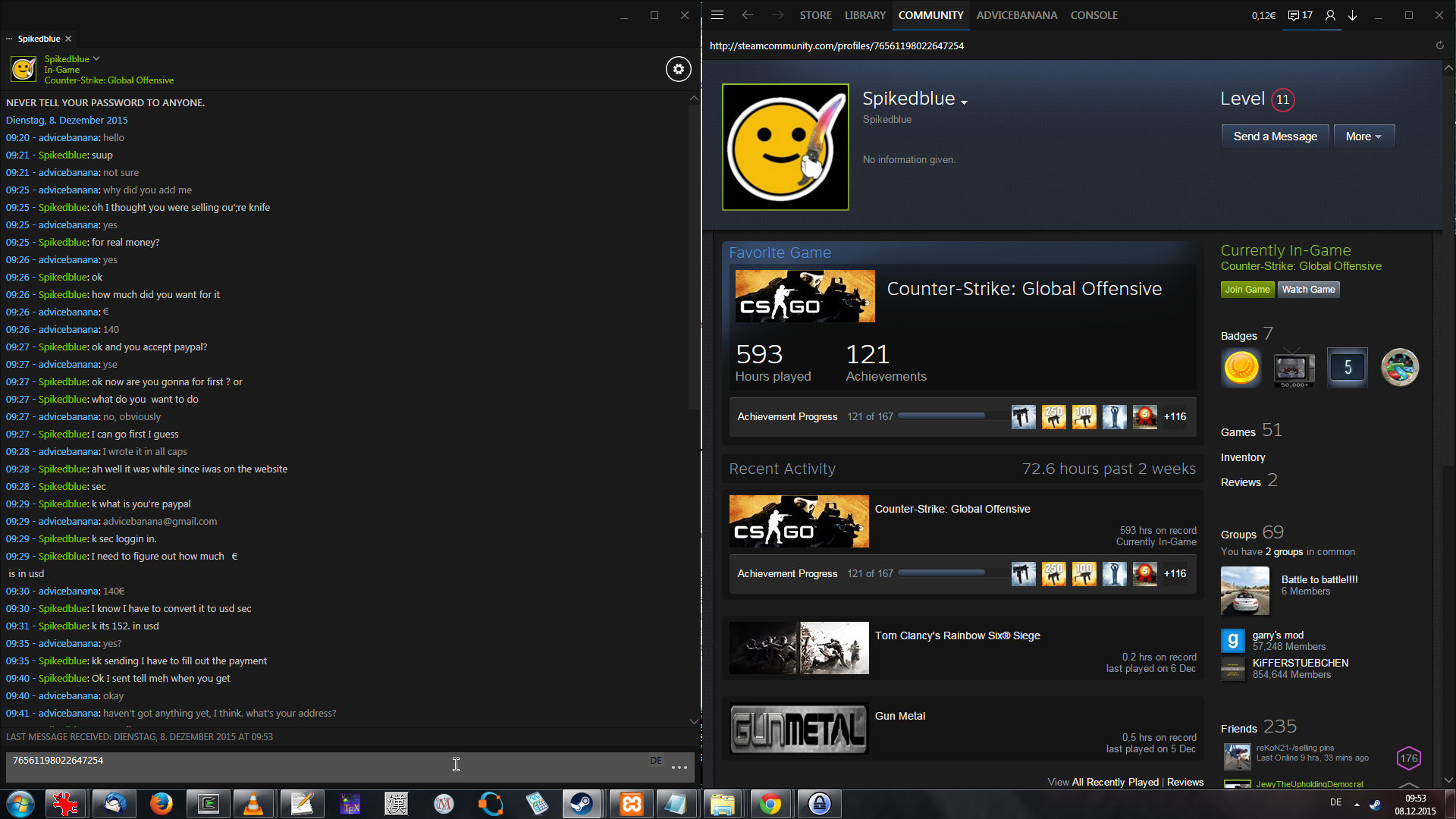
Task: Click the Steam hamburger menu icon
Action: [x=717, y=15]
